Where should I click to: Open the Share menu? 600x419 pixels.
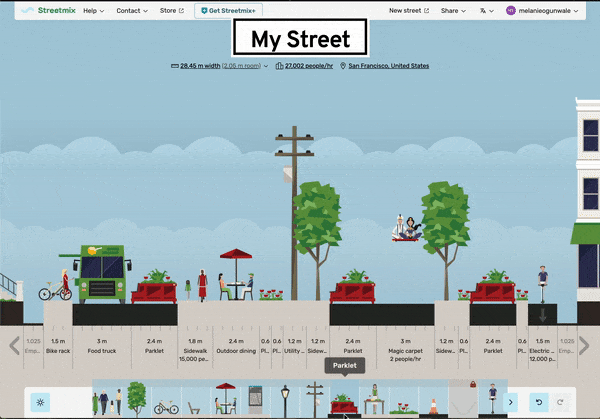[x=453, y=11]
